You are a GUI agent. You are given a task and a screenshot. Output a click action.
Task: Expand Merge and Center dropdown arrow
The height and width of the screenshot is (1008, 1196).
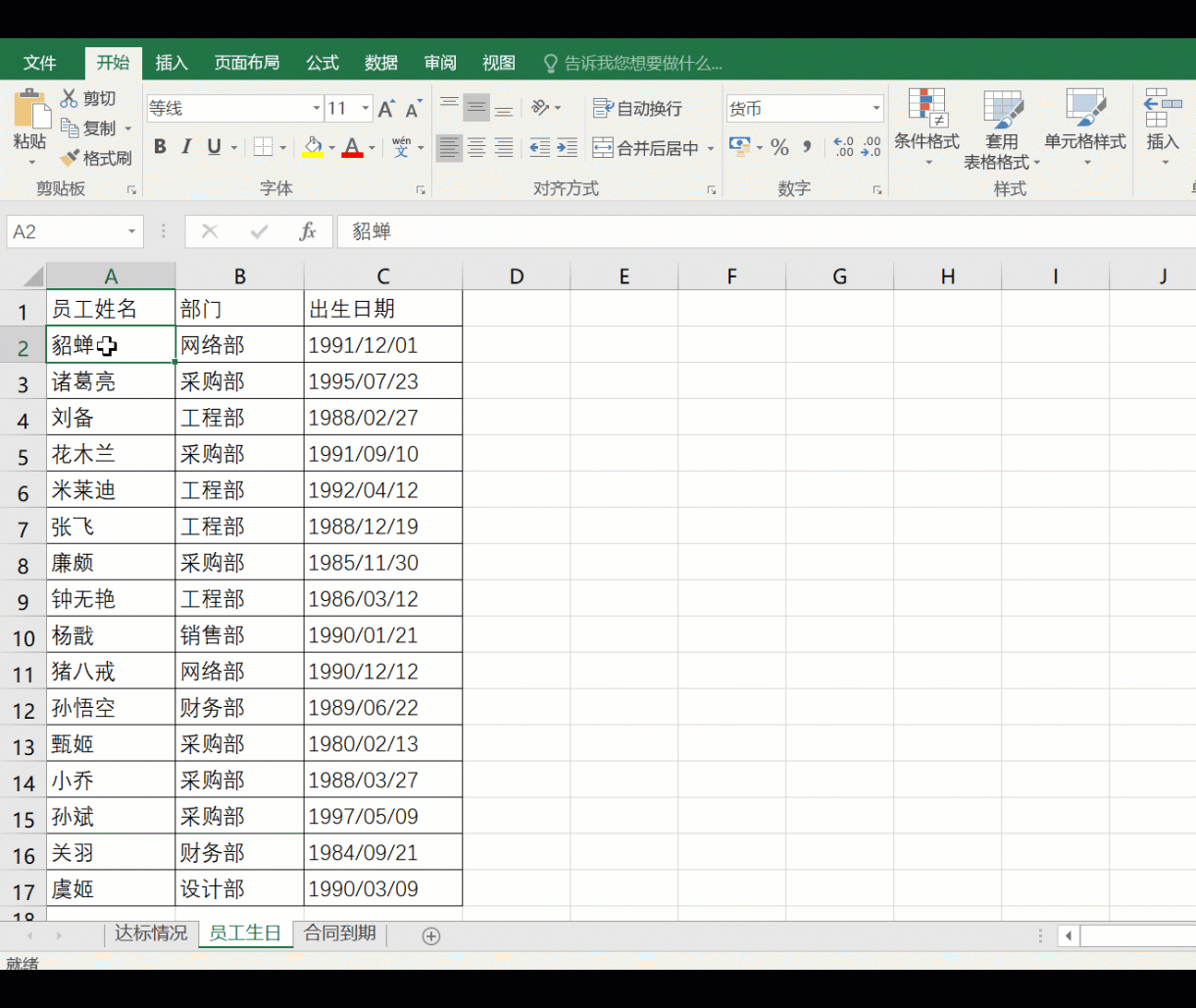(x=711, y=149)
